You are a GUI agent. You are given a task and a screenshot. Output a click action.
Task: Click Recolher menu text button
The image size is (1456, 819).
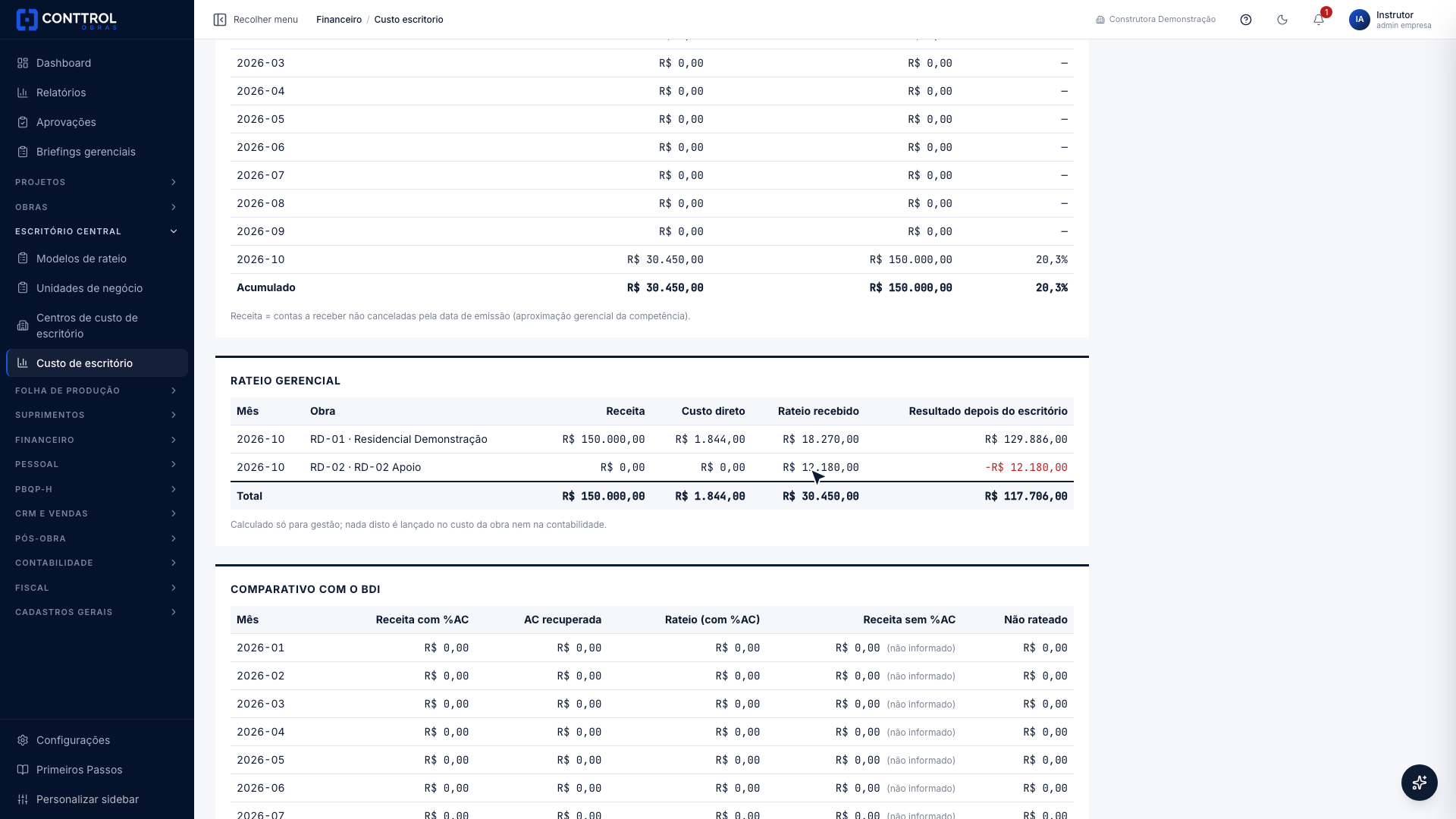[265, 20]
